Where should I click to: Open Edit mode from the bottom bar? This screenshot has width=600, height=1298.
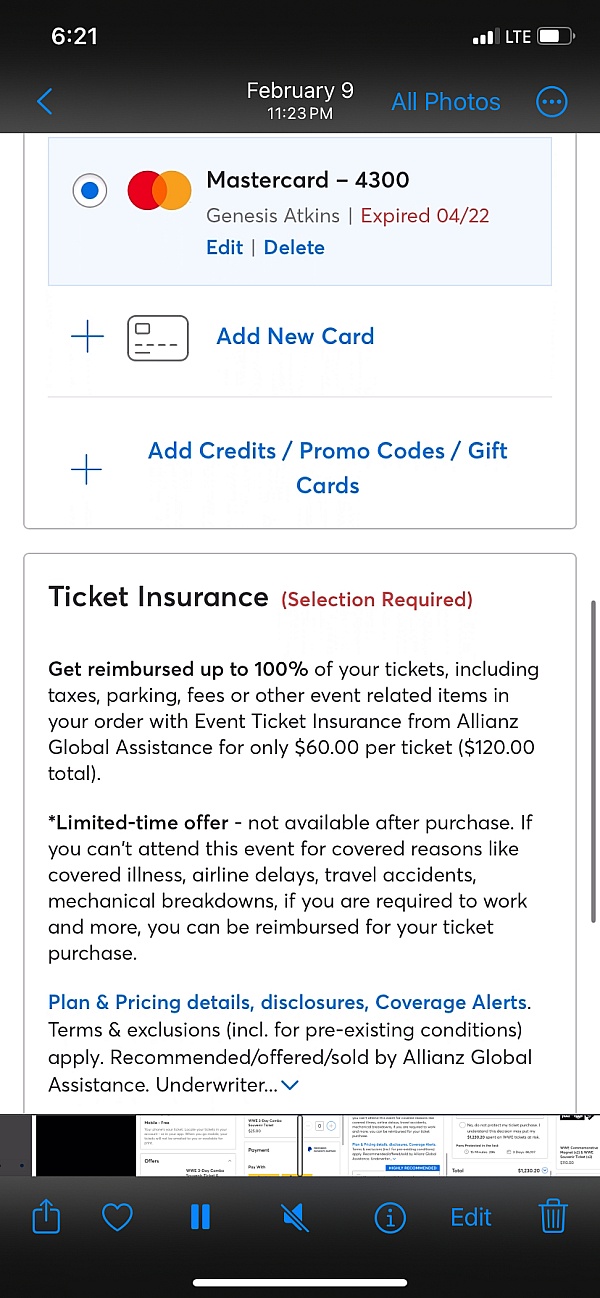[x=470, y=1216]
